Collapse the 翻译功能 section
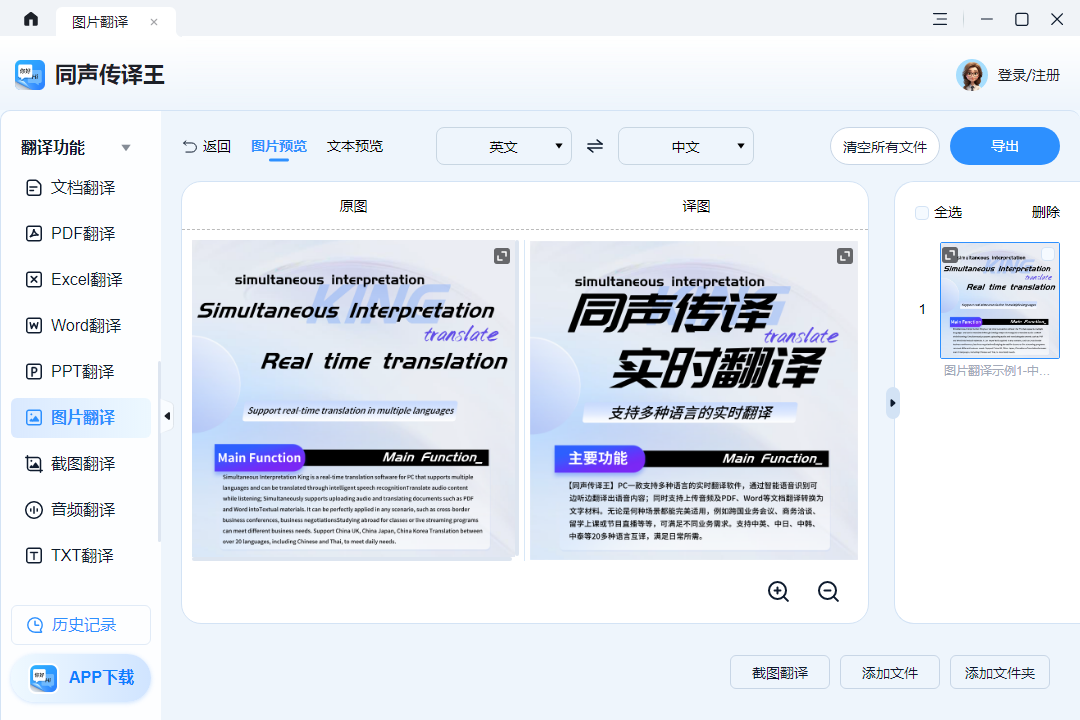The image size is (1080, 720). [125, 147]
